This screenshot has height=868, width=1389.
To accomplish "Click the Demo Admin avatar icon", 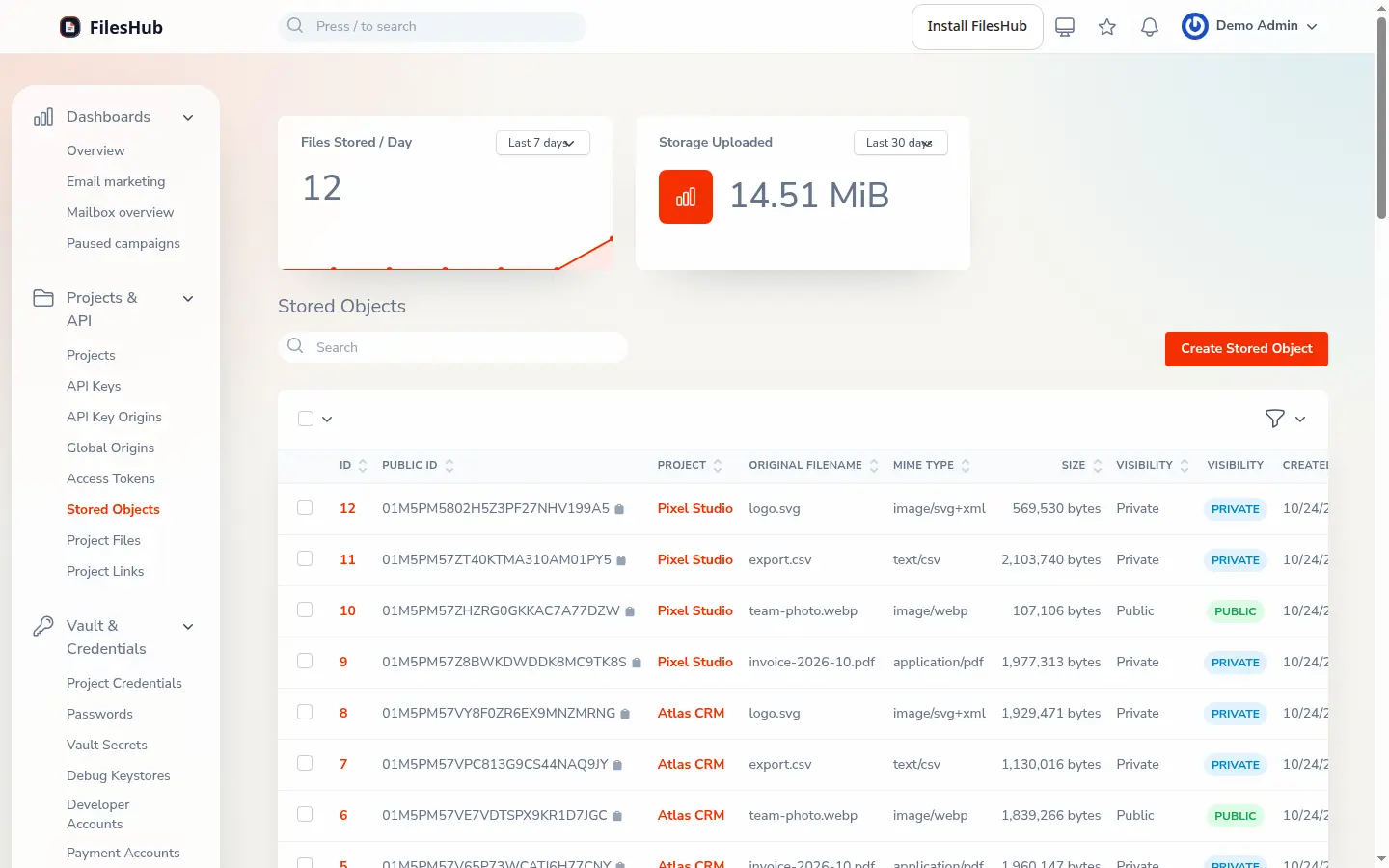I will click(x=1195, y=26).
